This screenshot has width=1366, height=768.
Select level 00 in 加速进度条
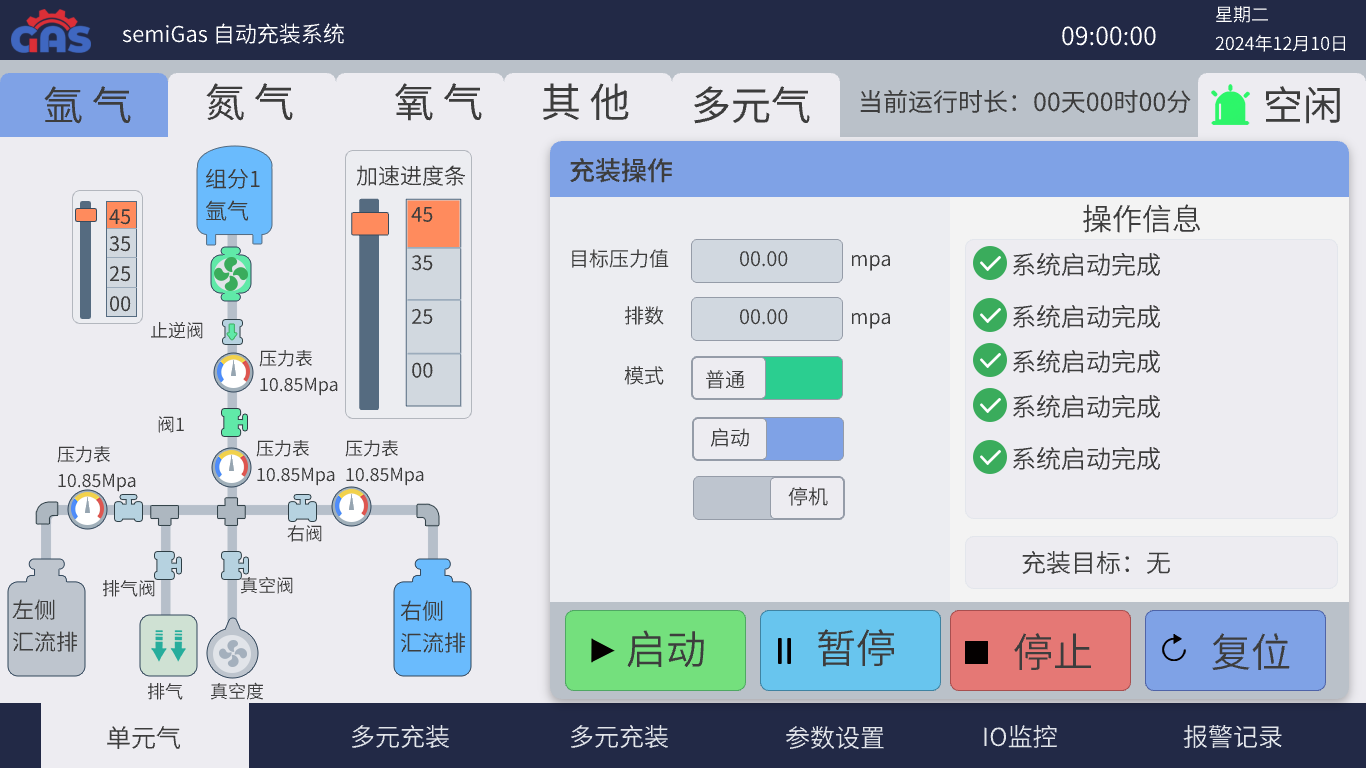coord(434,380)
